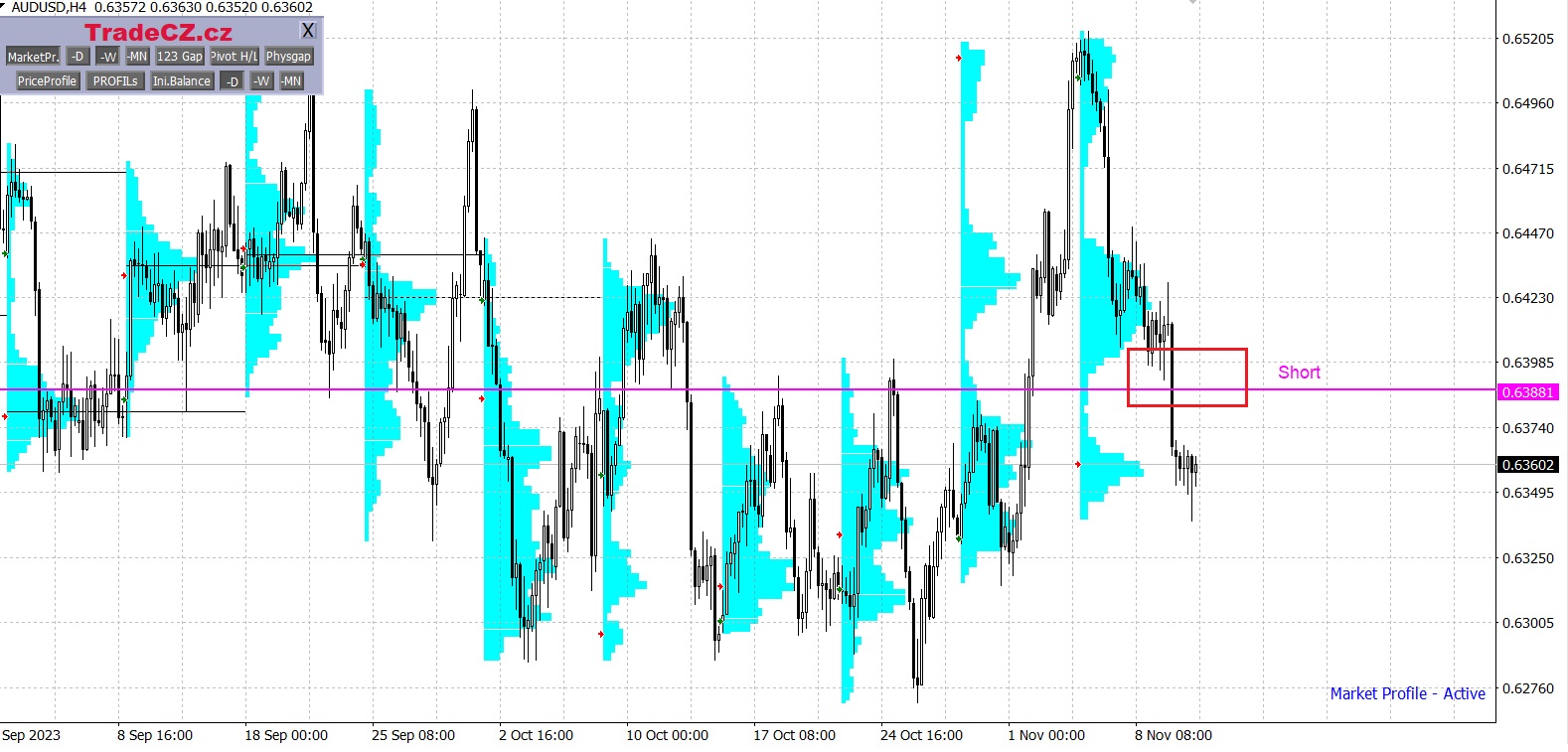The image size is (1568, 752).
Task: Select the magenta 0.63881 price level tag
Action: click(1527, 392)
